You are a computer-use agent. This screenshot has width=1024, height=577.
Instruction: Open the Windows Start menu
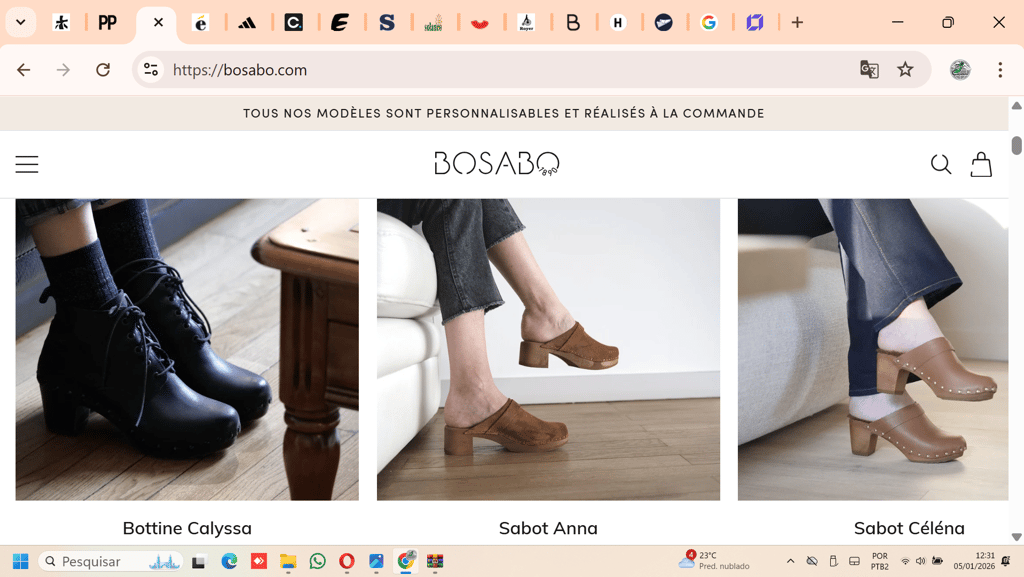point(20,561)
